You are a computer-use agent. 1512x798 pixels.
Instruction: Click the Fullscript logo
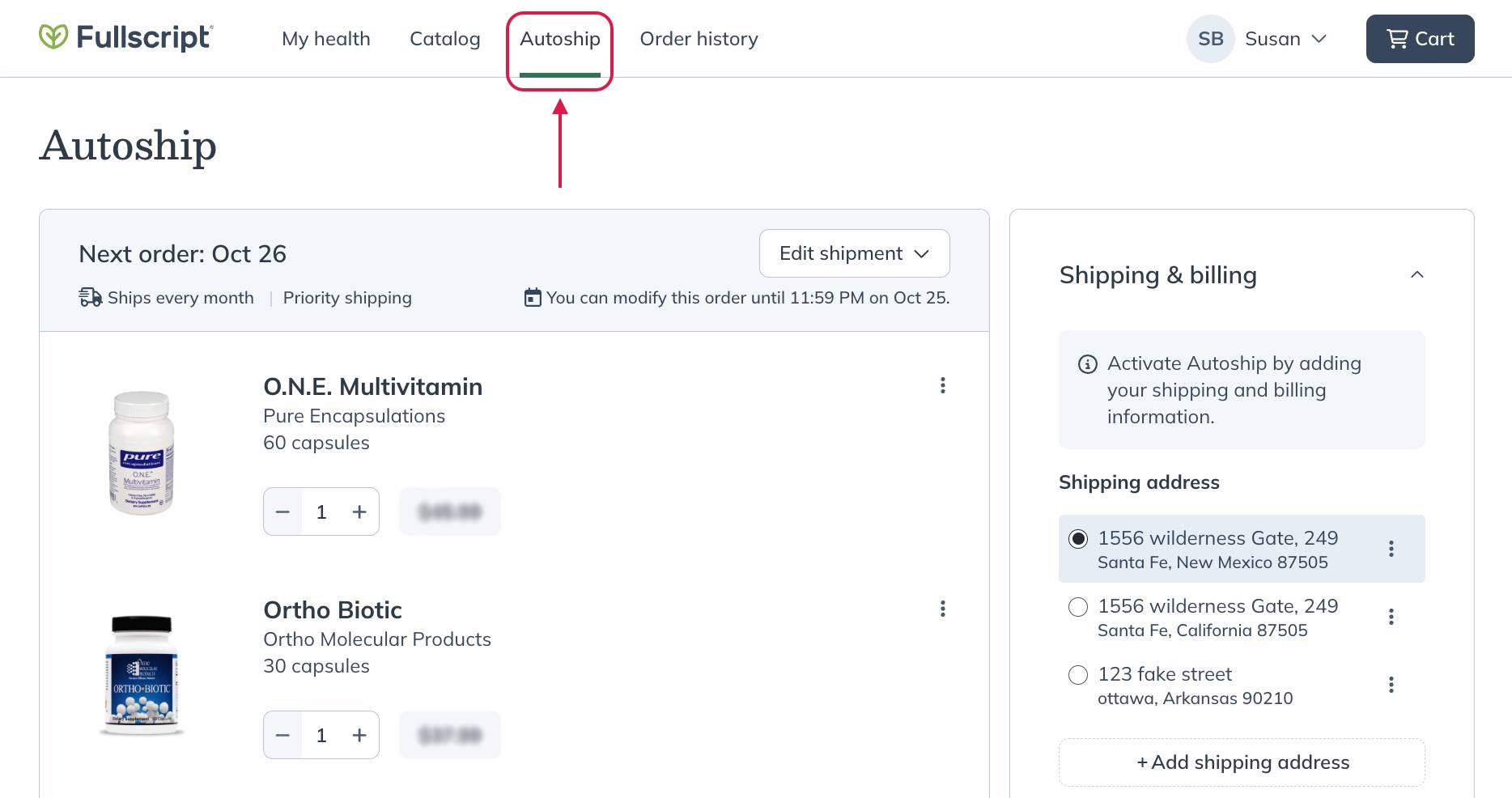point(126,37)
